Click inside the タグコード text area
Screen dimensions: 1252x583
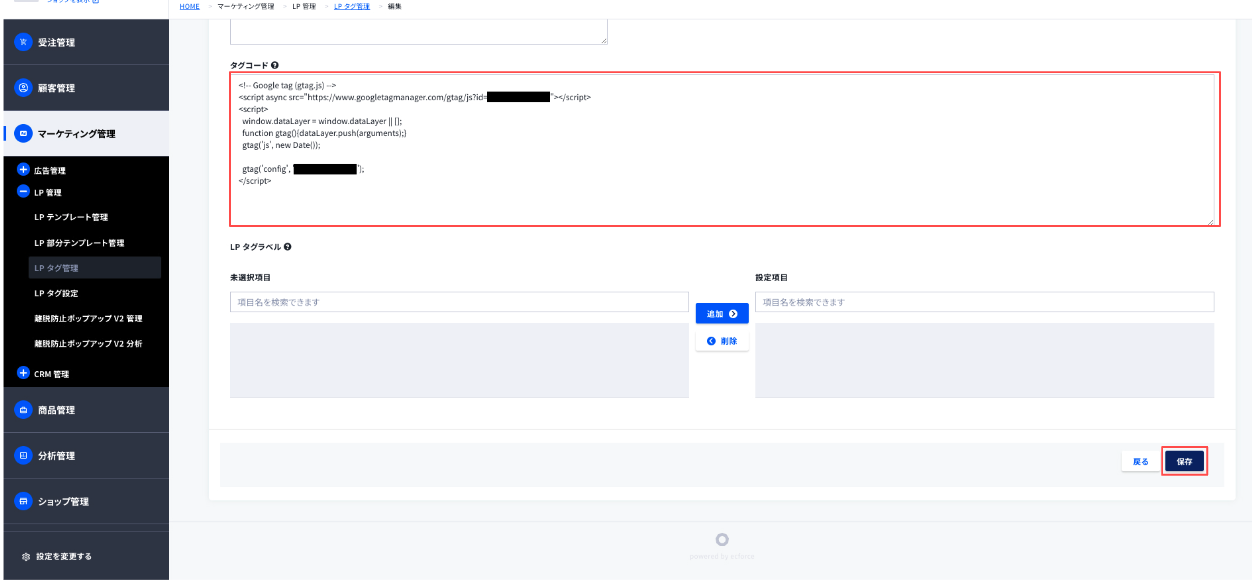click(723, 149)
